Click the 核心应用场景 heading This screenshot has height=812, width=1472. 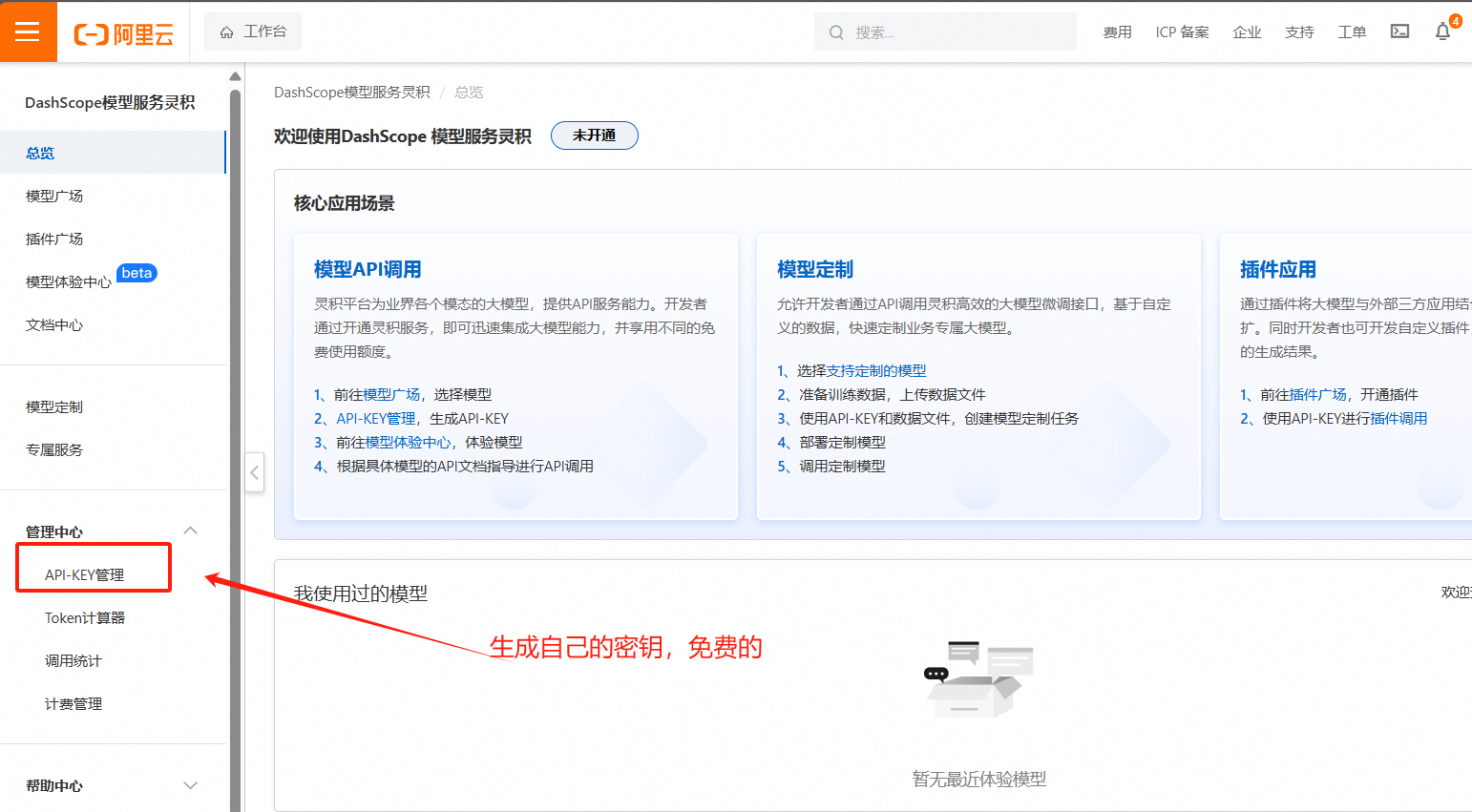click(344, 203)
